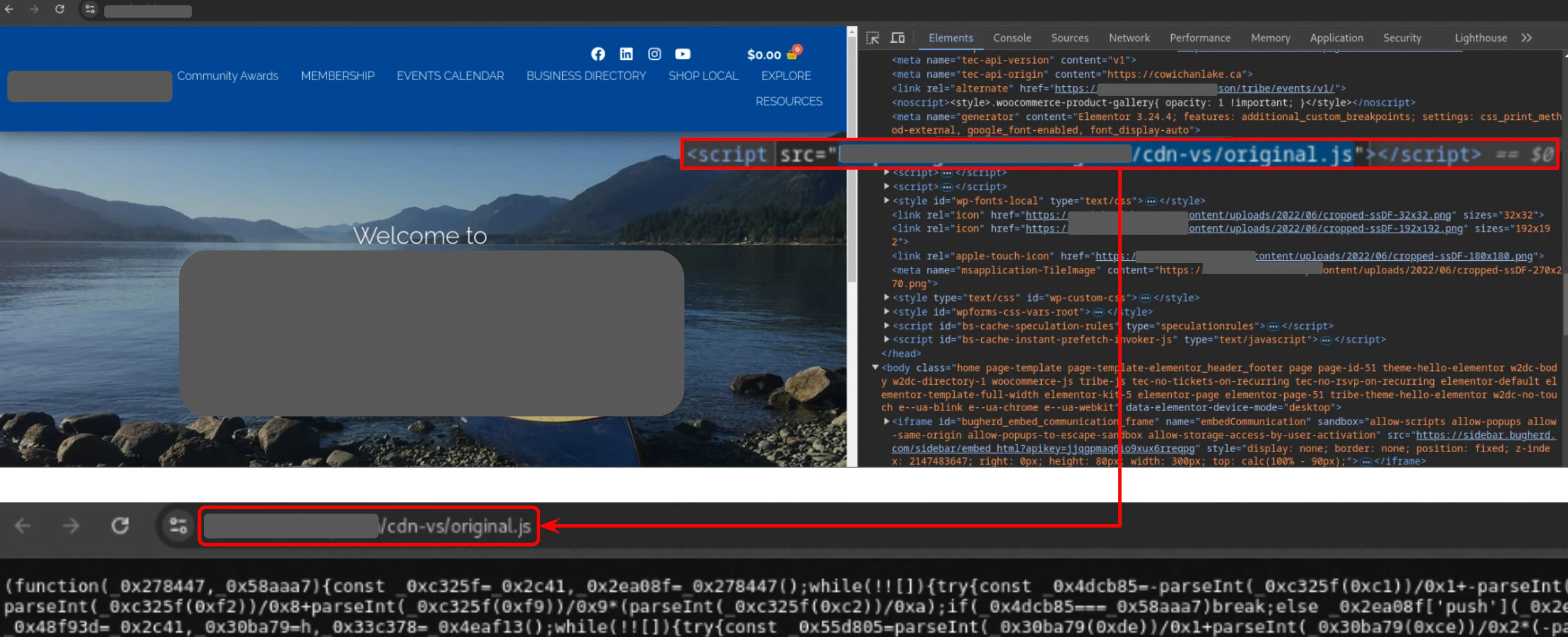Open the Security tab
This screenshot has width=1568, height=637.
[x=1402, y=38]
